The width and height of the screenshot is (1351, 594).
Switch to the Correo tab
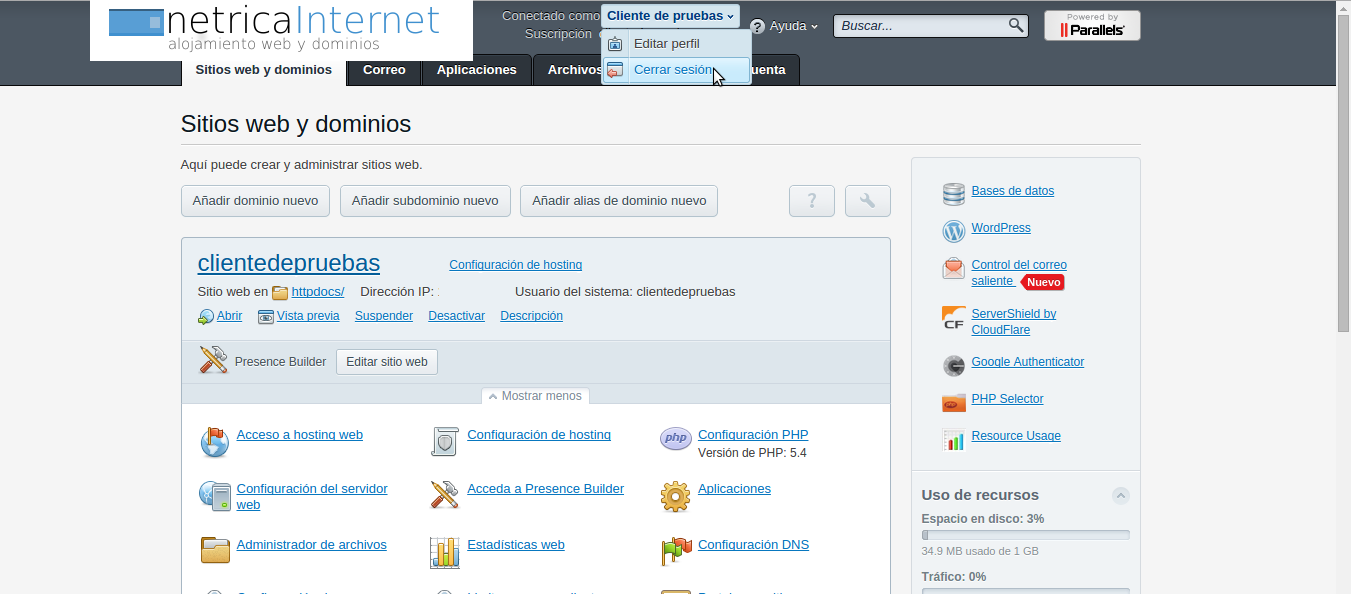pyautogui.click(x=384, y=70)
